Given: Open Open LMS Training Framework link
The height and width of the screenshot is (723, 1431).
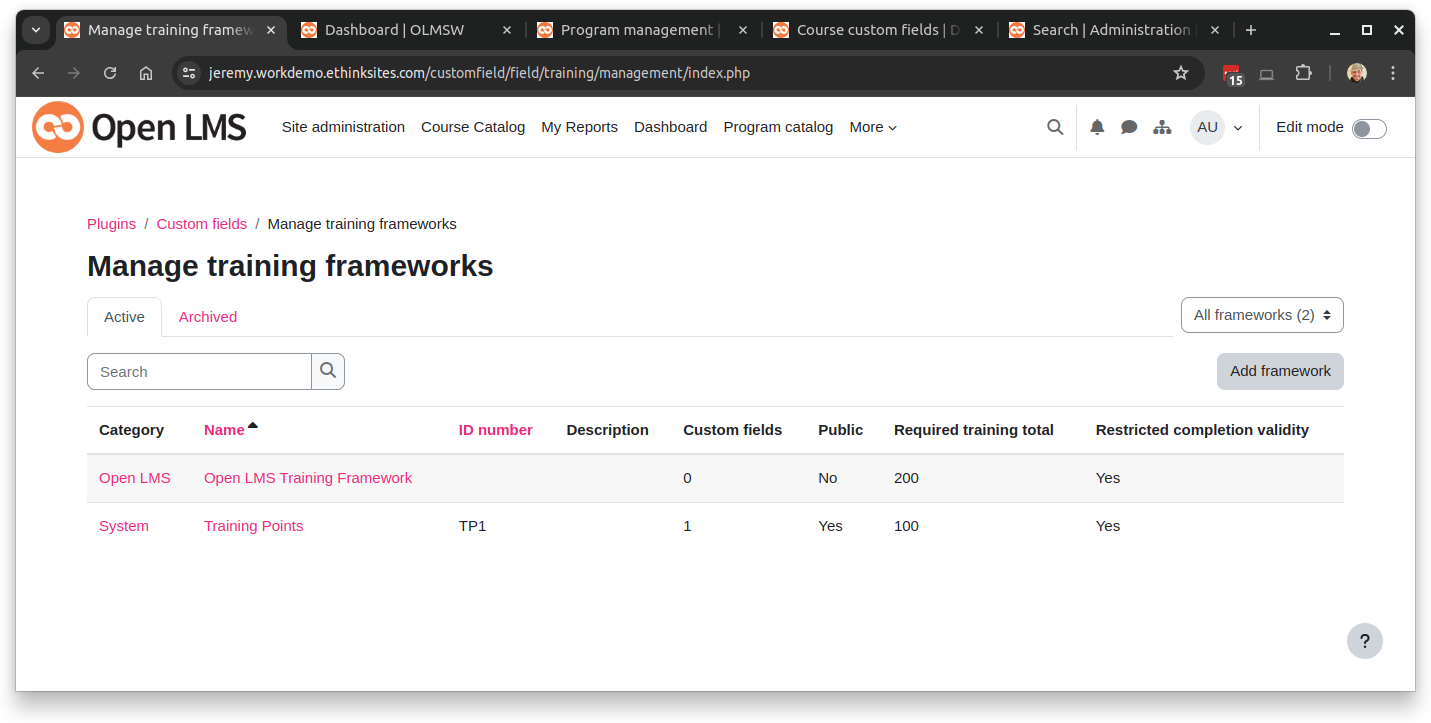Looking at the screenshot, I should coord(308,478).
